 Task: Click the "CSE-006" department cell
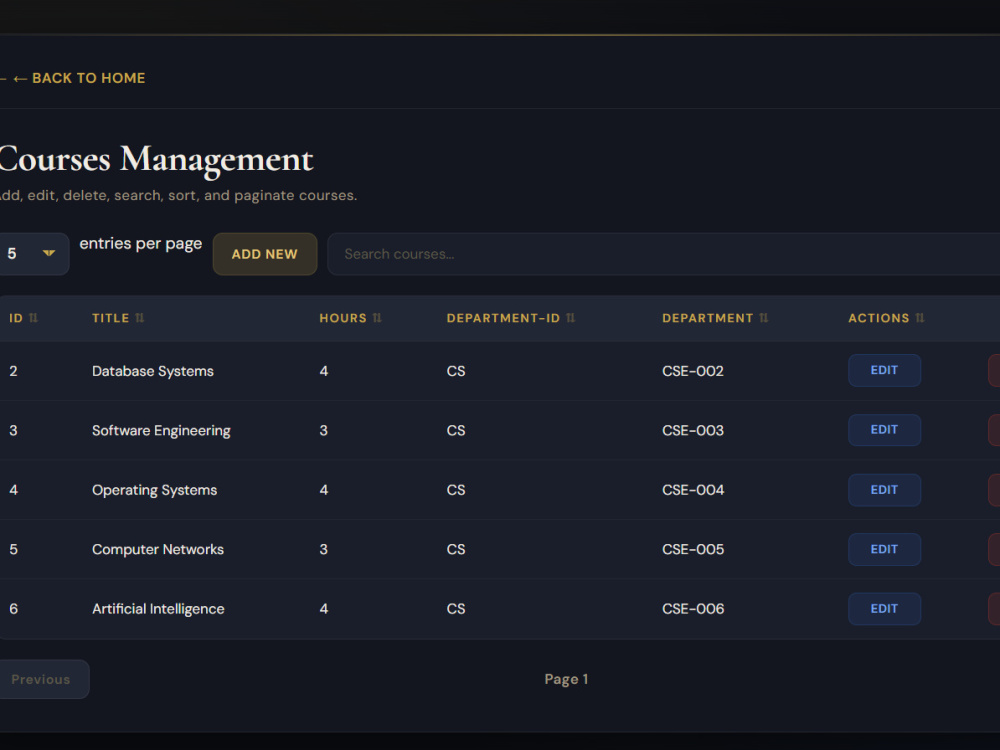693,609
